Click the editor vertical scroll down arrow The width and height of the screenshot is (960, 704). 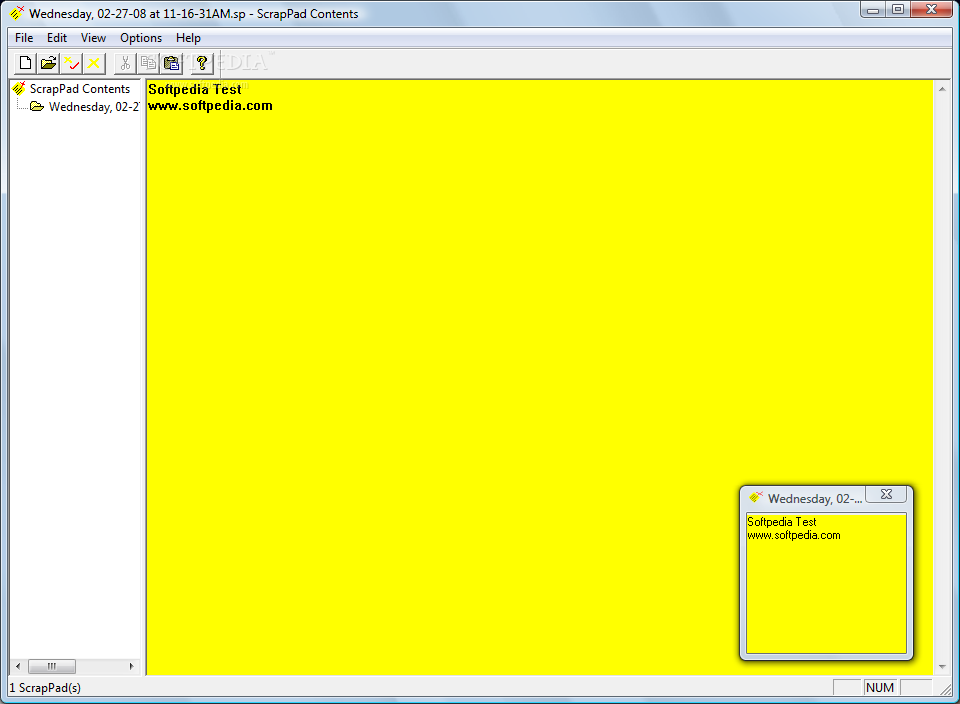tap(942, 667)
